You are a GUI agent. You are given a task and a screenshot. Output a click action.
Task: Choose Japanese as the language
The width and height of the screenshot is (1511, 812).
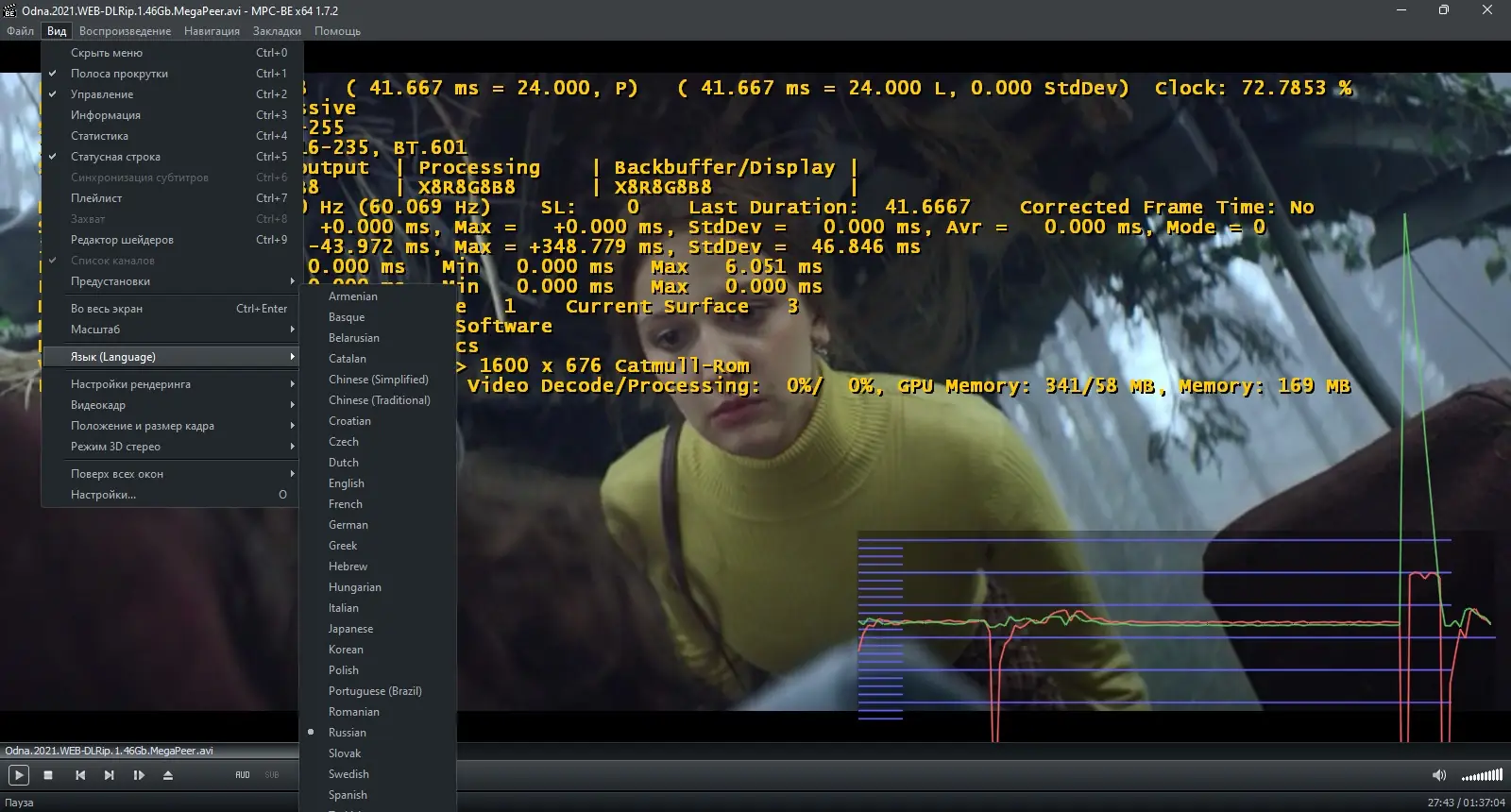pos(378,629)
